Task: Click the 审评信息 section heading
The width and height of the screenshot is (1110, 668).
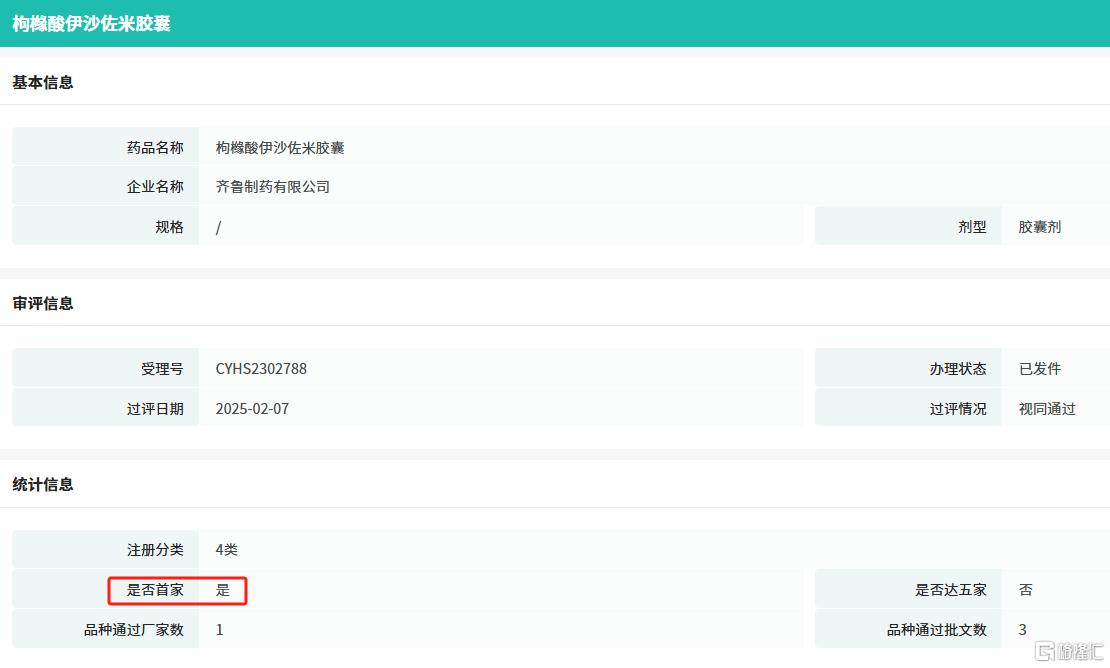Action: (x=42, y=304)
